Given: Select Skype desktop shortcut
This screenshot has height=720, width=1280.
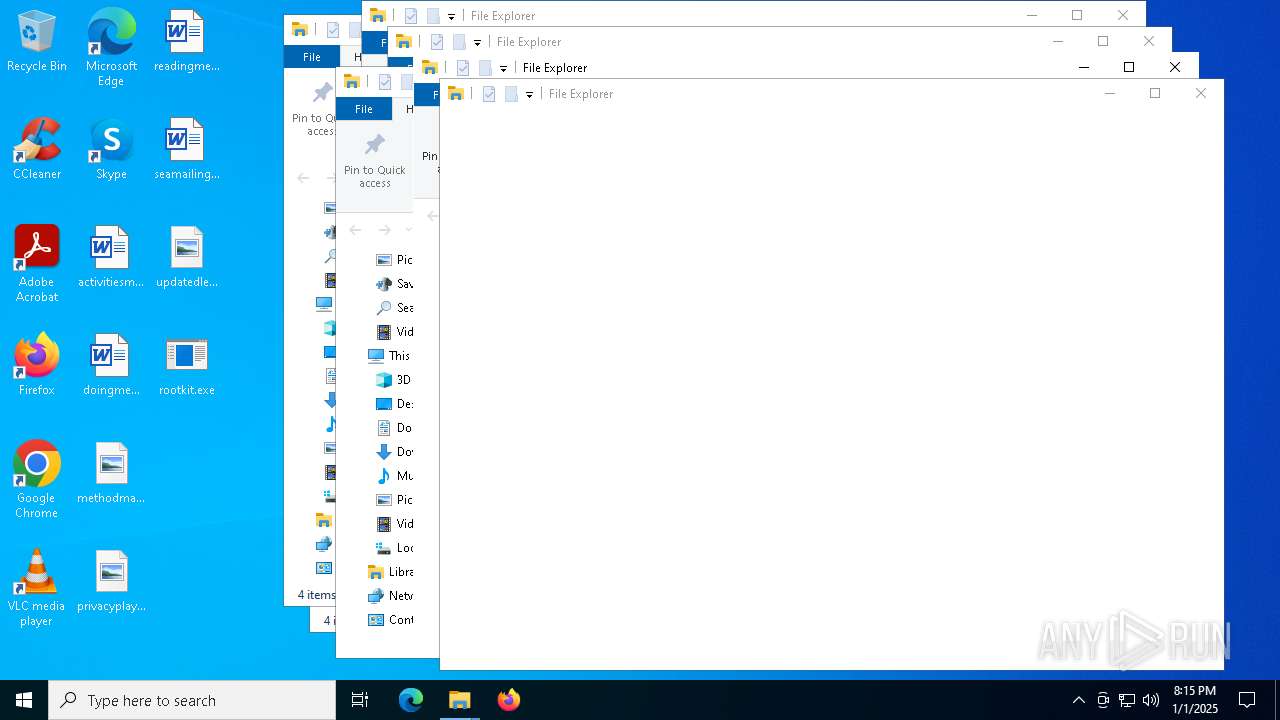Looking at the screenshot, I should (111, 149).
